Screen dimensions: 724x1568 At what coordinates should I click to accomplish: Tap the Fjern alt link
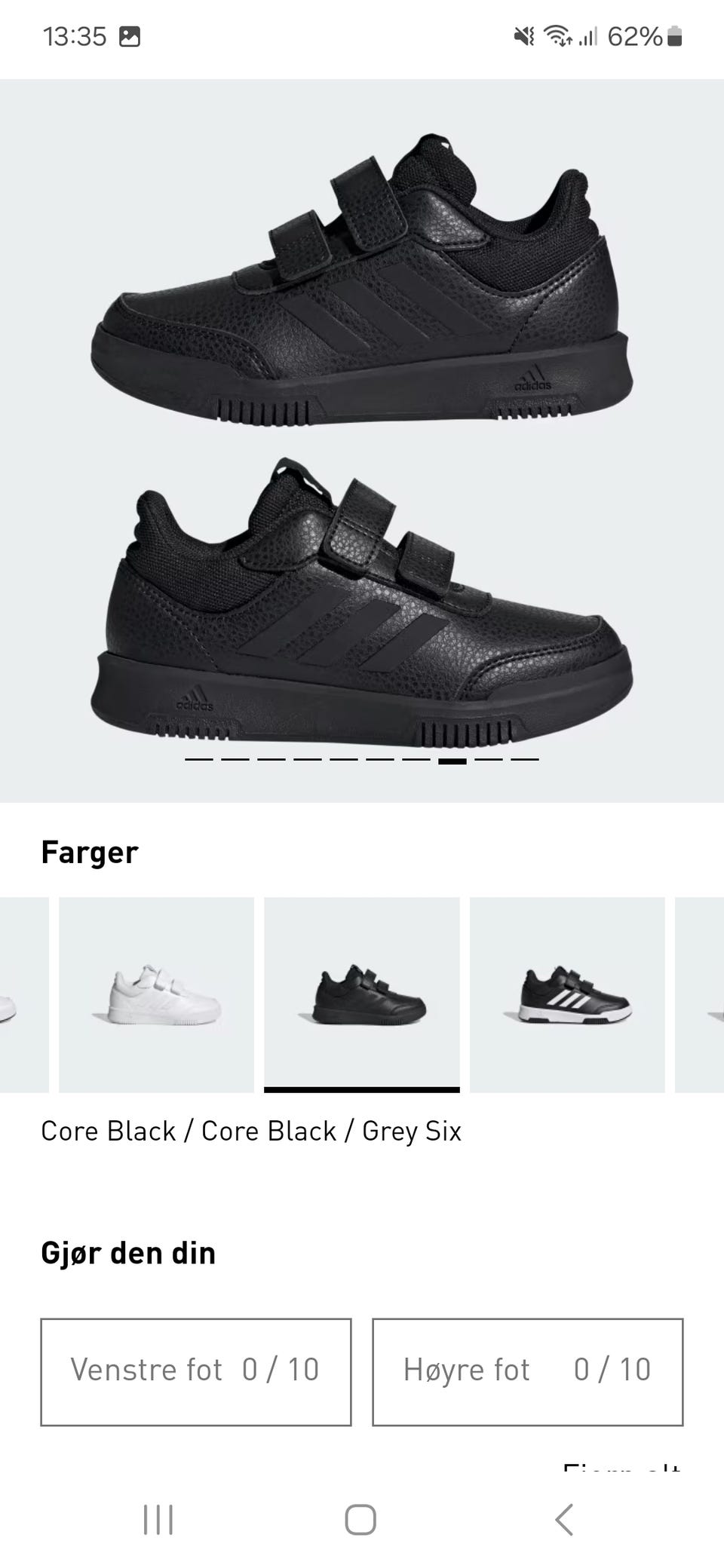(622, 1467)
